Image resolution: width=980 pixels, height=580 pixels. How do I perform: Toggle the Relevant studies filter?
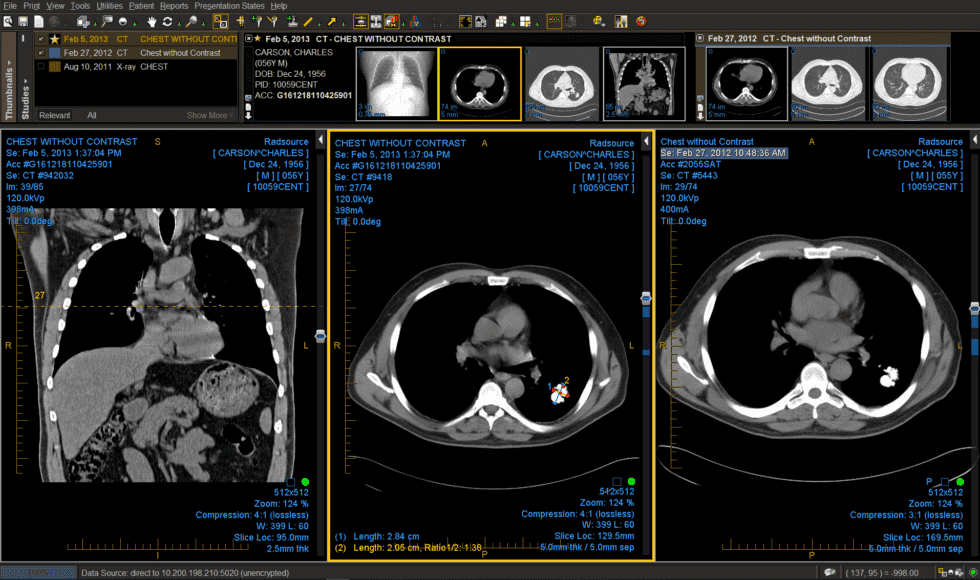tap(55, 114)
